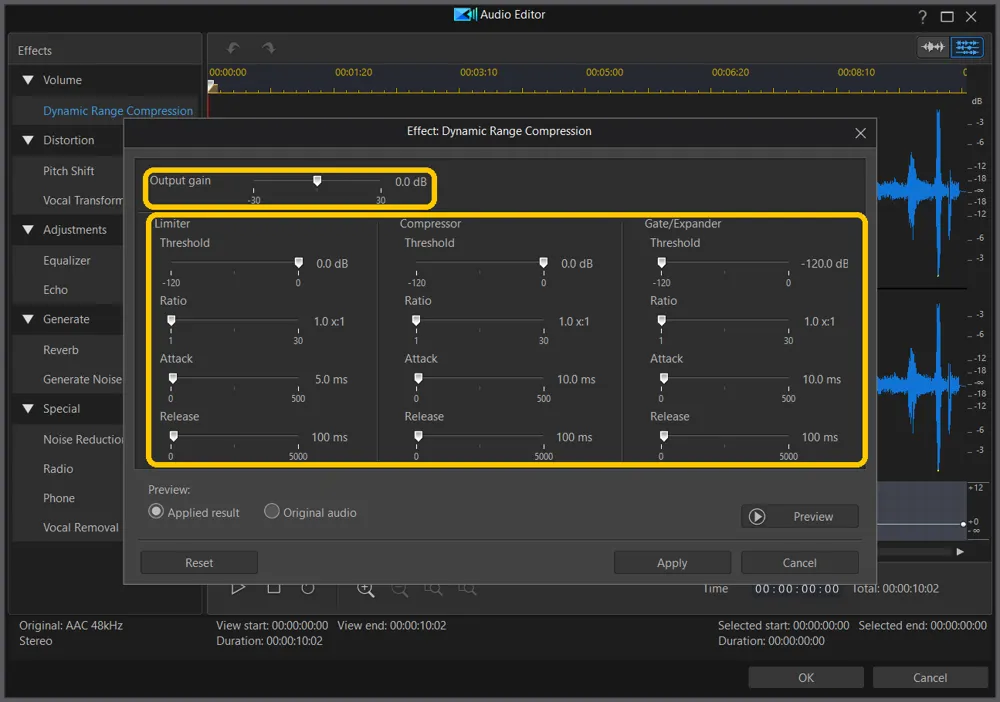Select Generate Noise effect
The height and width of the screenshot is (702, 1000).
coord(82,379)
